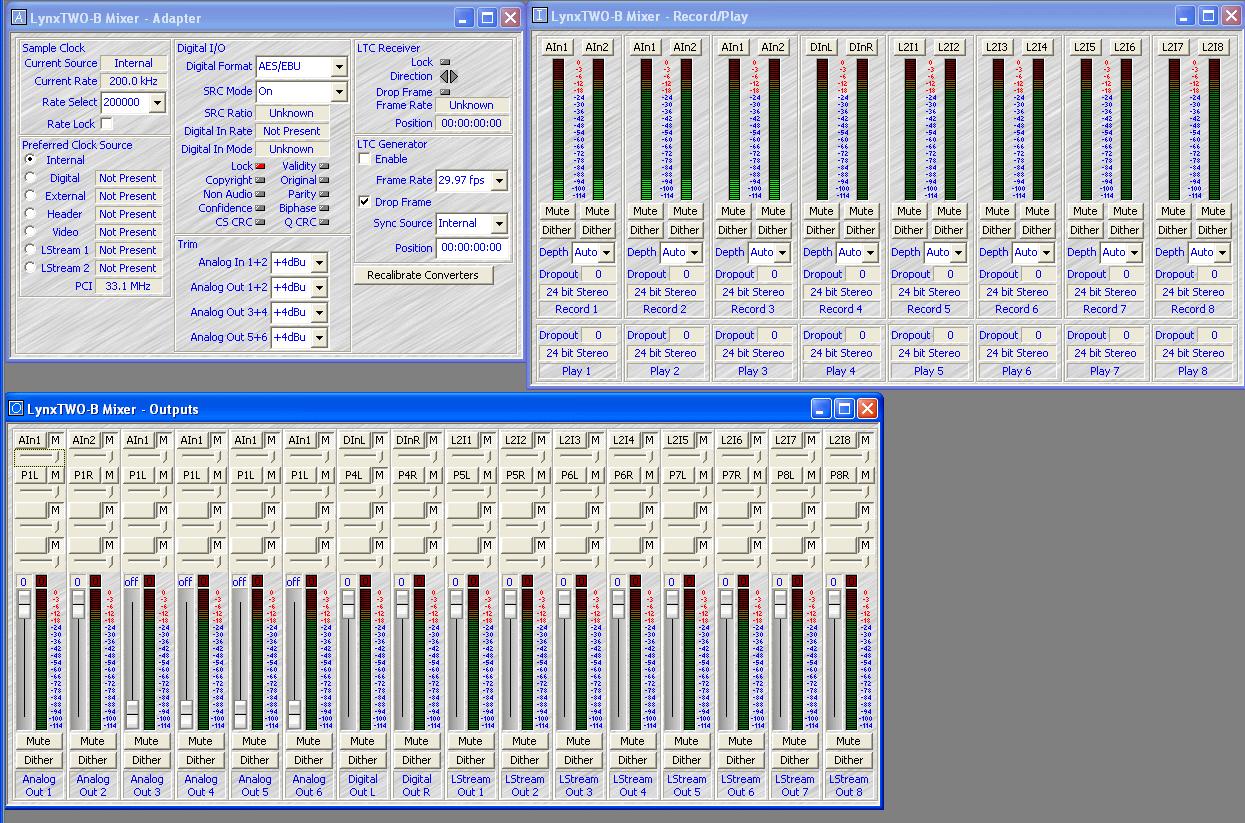Open Analog Out 1+2 trim dropdown
Image resolution: width=1245 pixels, height=823 pixels.
click(x=319, y=288)
